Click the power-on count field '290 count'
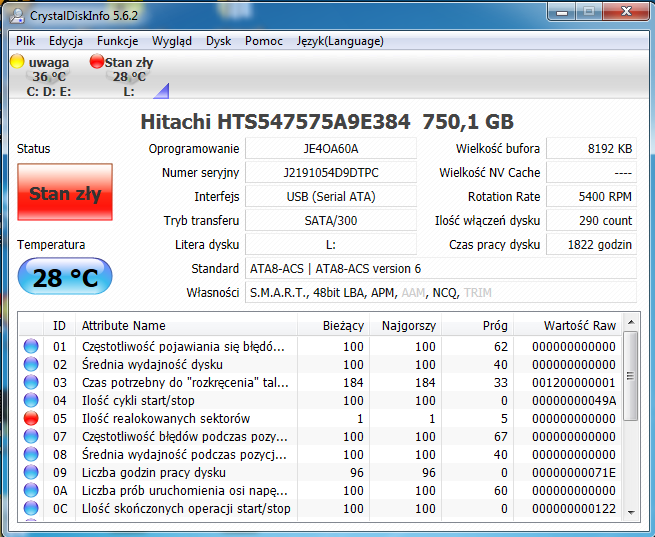The height and width of the screenshot is (537, 655). pyautogui.click(x=592, y=220)
